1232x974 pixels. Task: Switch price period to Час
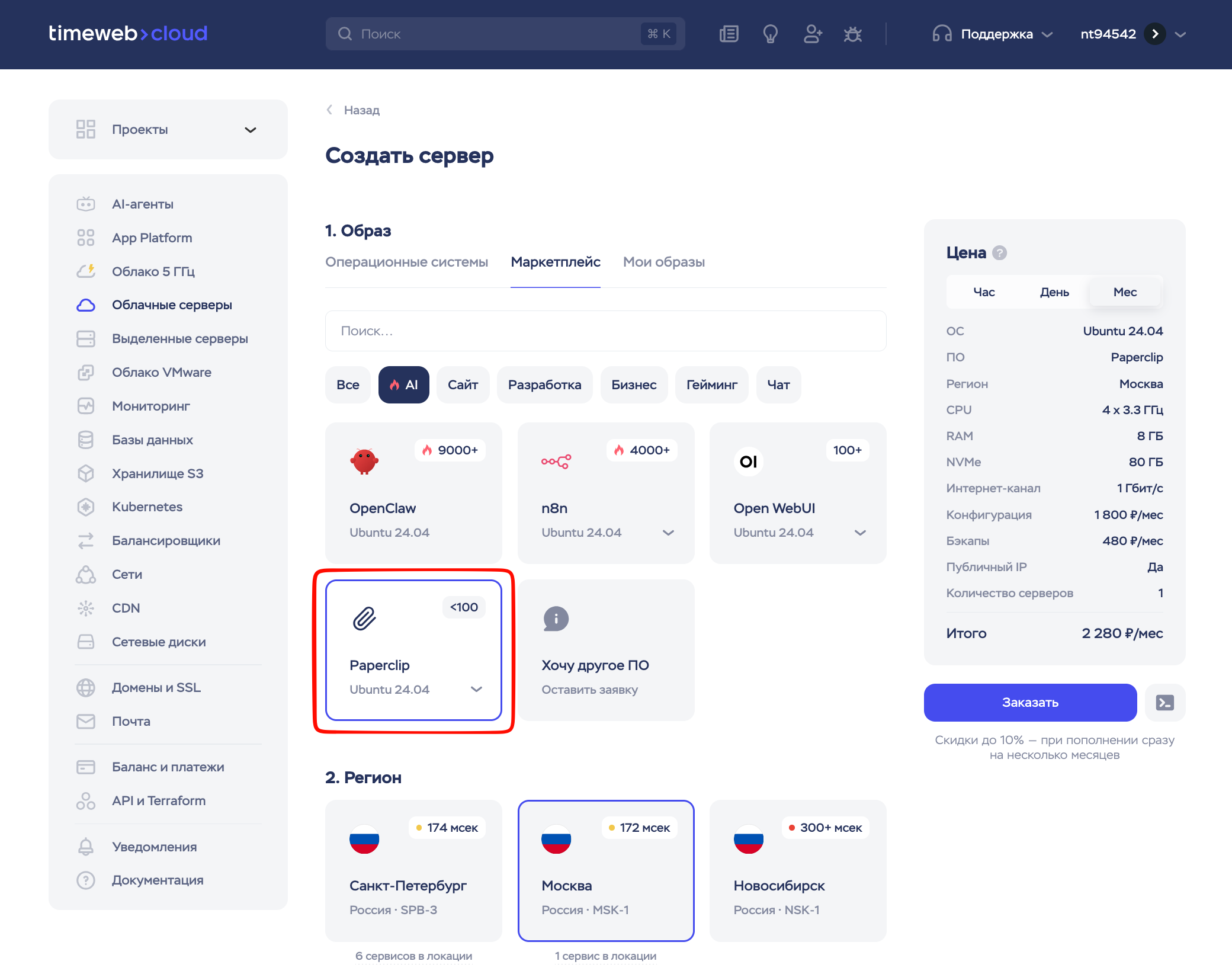pos(984,292)
